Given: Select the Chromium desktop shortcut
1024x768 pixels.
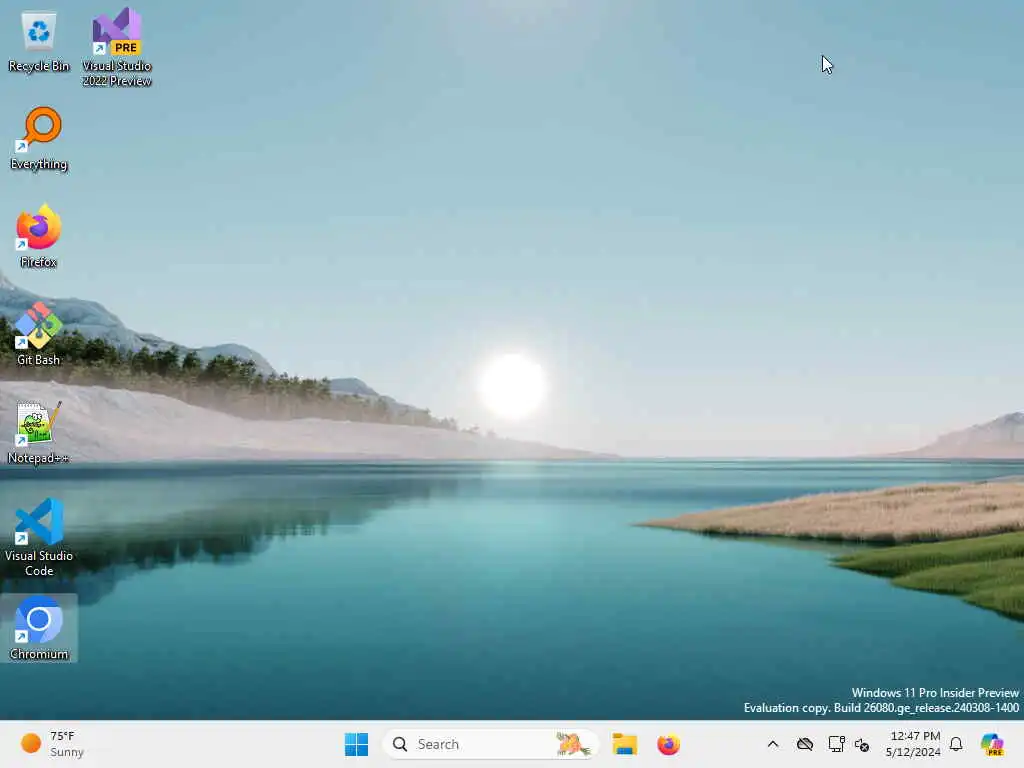Looking at the screenshot, I should coord(39,628).
